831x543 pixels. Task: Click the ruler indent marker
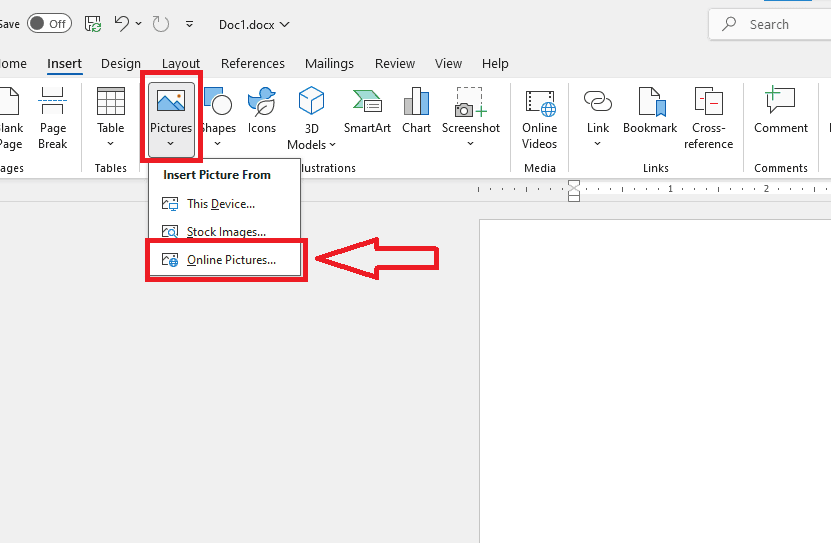click(573, 191)
